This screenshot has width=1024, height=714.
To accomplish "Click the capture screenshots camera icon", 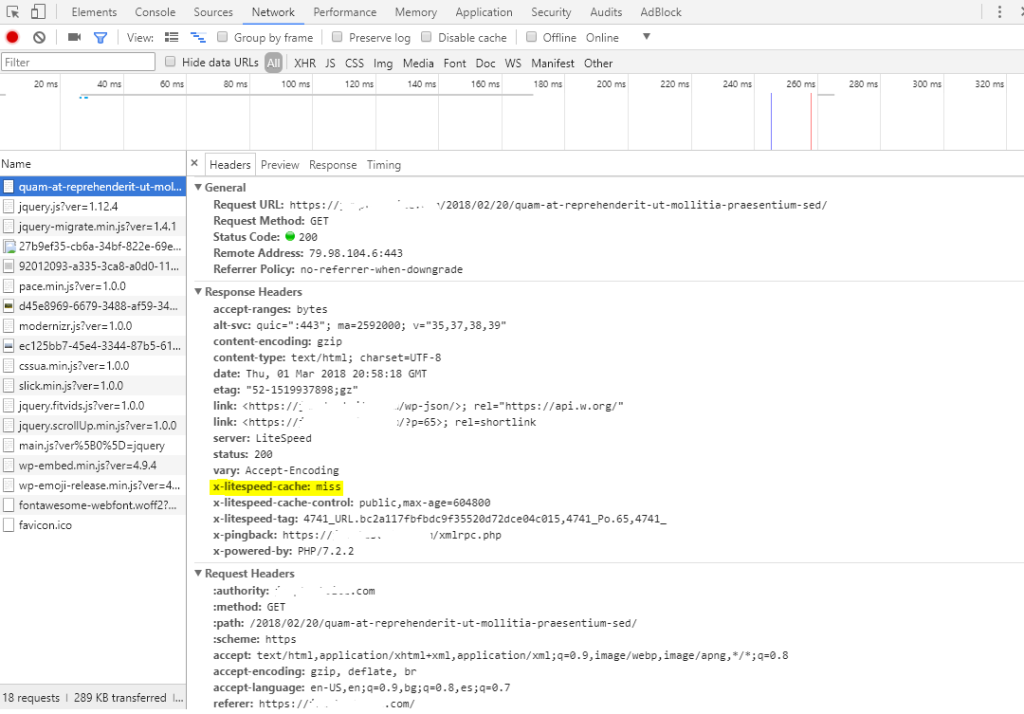I will pos(74,37).
